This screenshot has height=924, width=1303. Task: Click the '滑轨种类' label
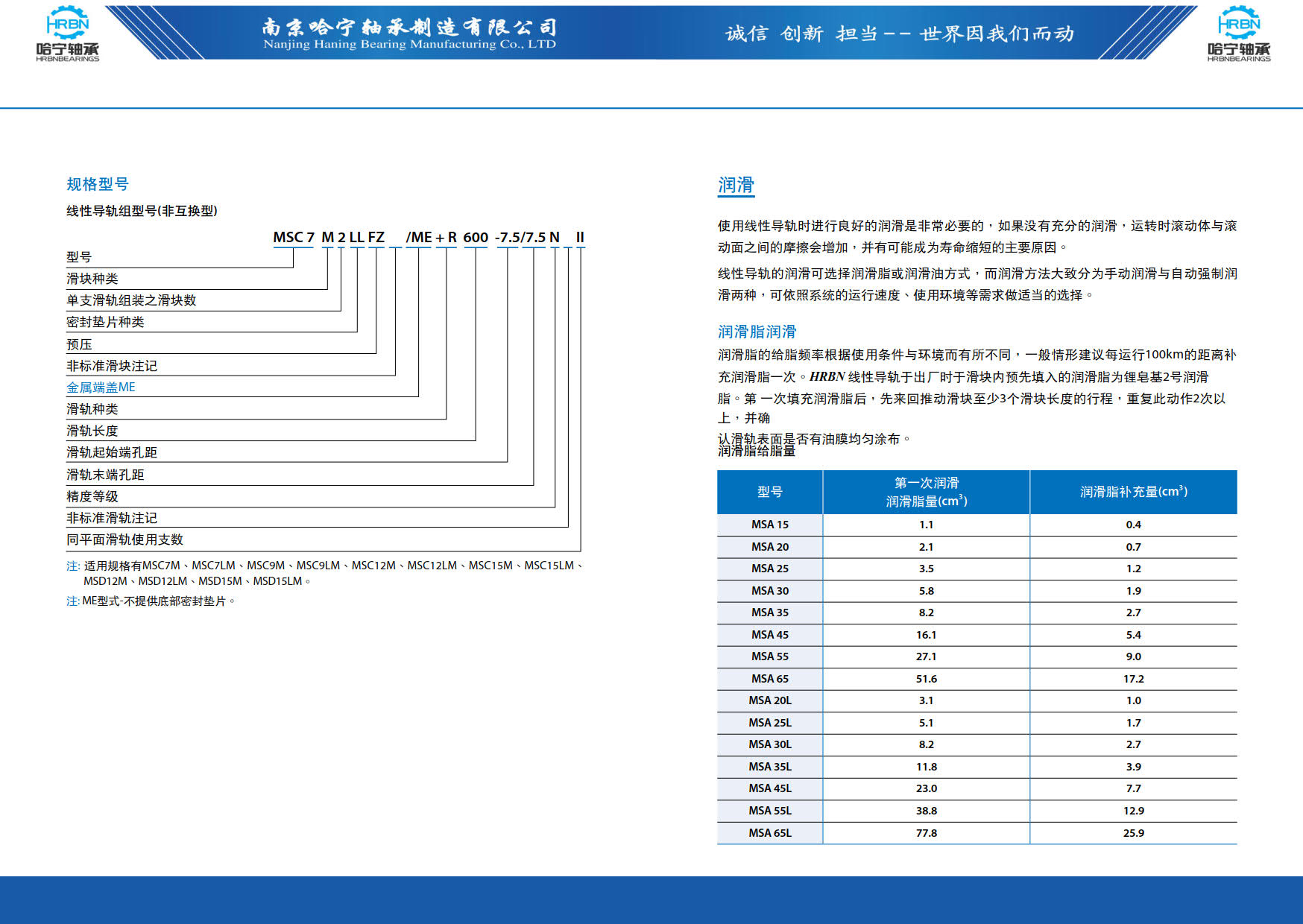(x=92, y=409)
